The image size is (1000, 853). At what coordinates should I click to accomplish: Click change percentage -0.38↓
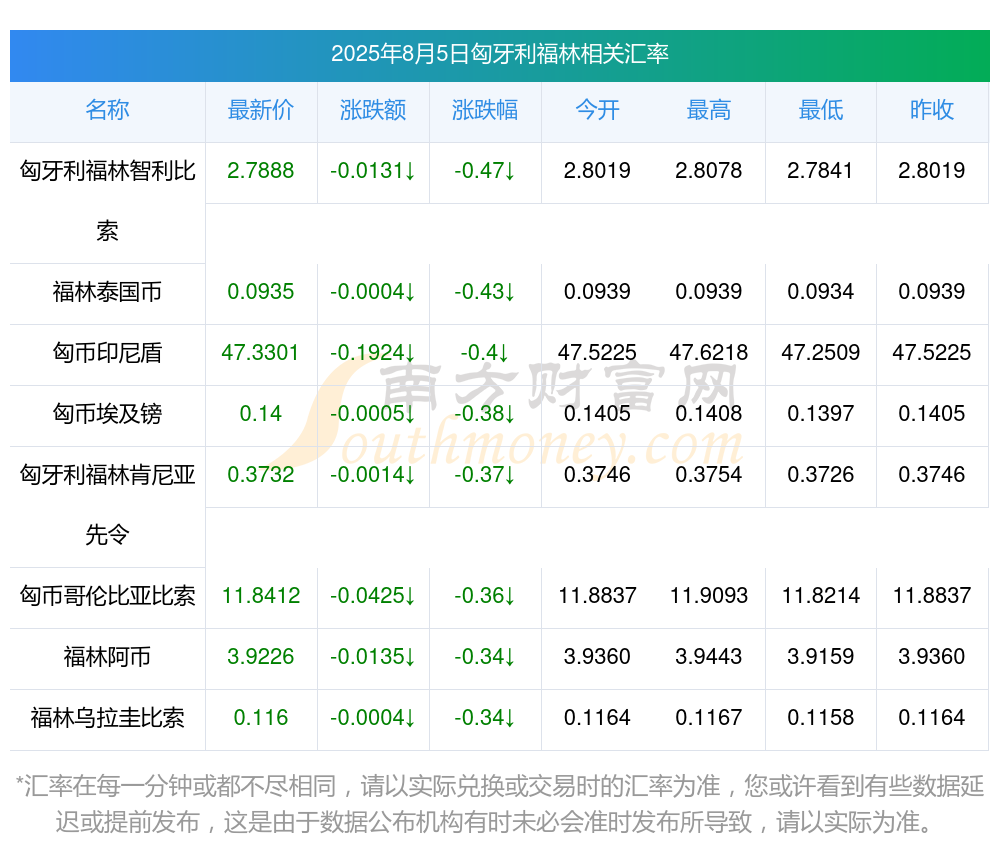pos(485,414)
